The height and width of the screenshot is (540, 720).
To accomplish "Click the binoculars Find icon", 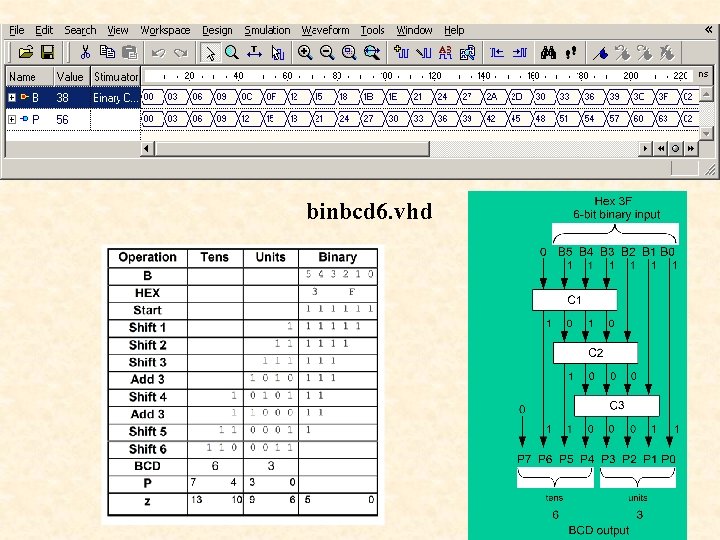I will 548,52.
